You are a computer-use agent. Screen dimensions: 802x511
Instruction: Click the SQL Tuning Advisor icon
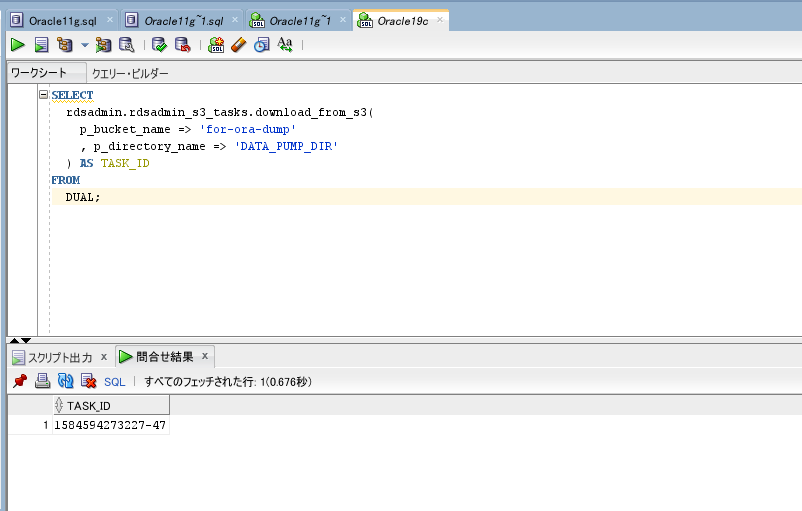pyautogui.click(x=126, y=45)
